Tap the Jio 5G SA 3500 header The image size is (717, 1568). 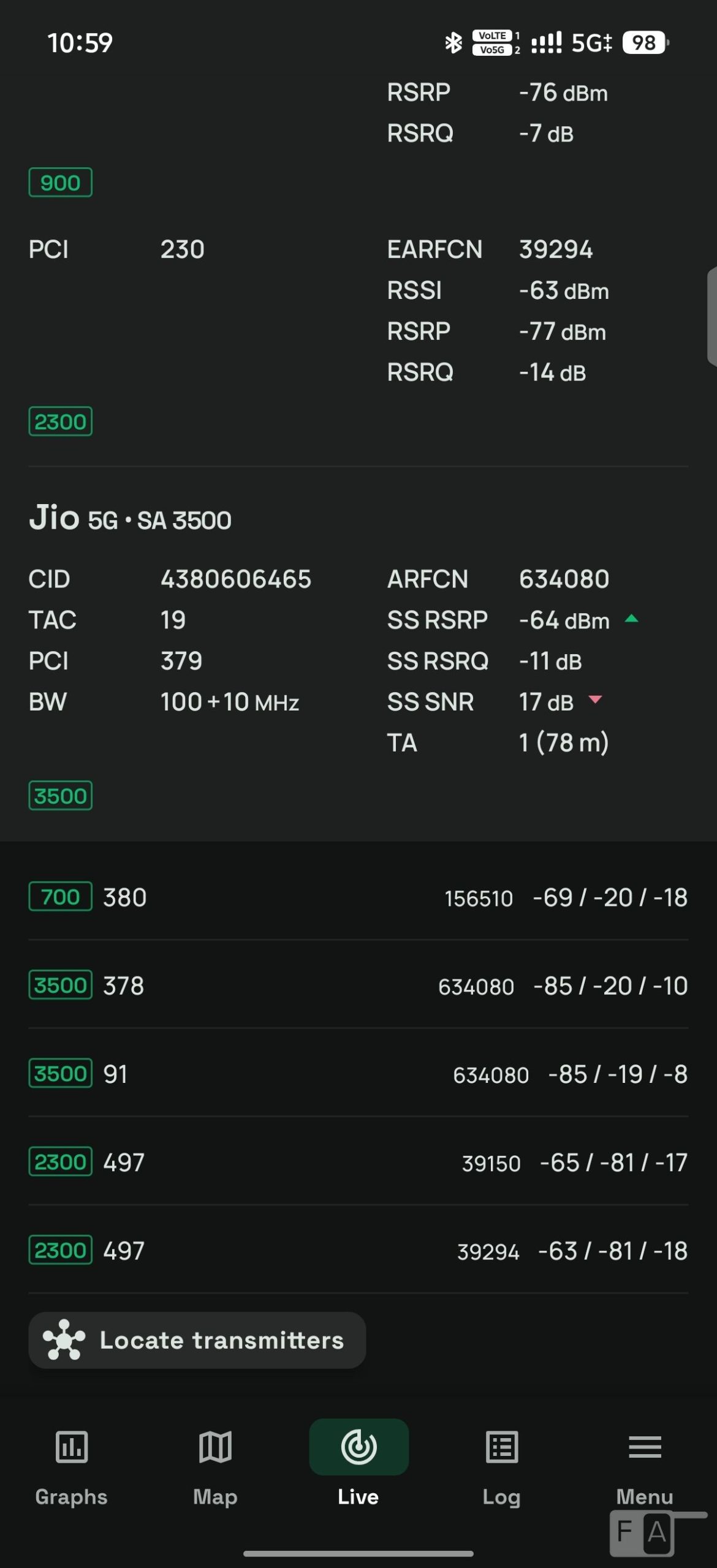tap(130, 518)
